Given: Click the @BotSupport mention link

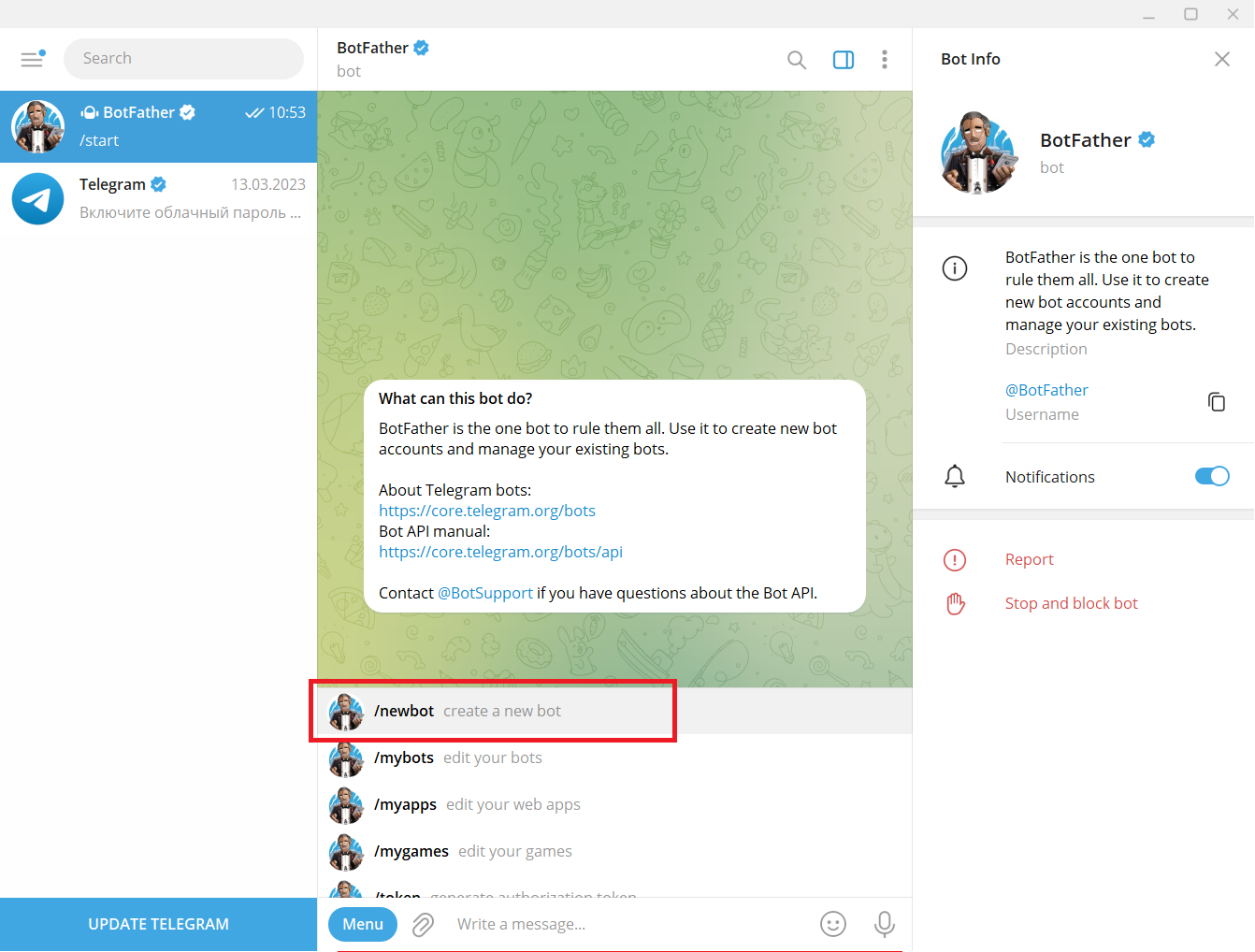Looking at the screenshot, I should click(485, 593).
